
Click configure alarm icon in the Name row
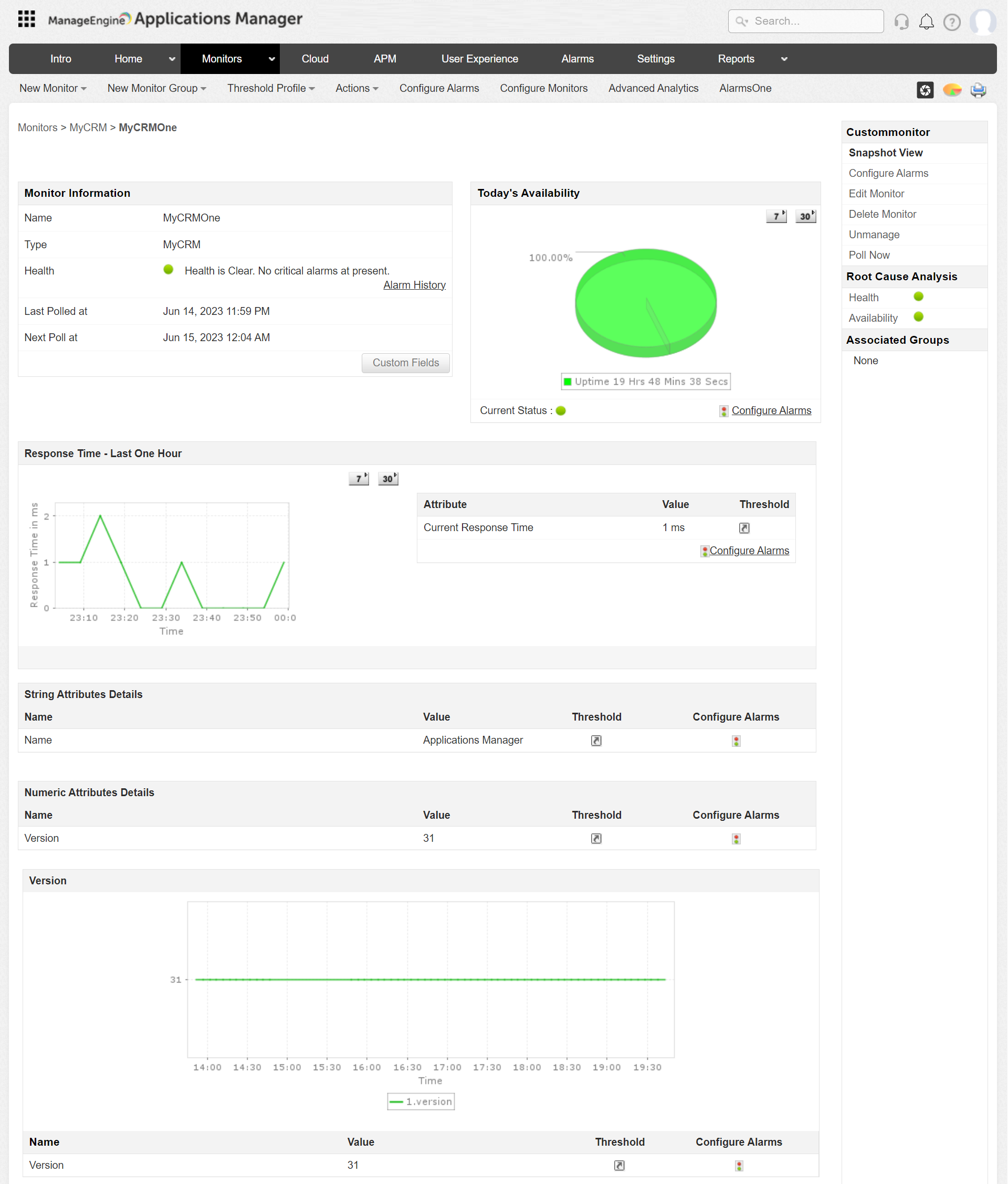pyautogui.click(x=736, y=741)
